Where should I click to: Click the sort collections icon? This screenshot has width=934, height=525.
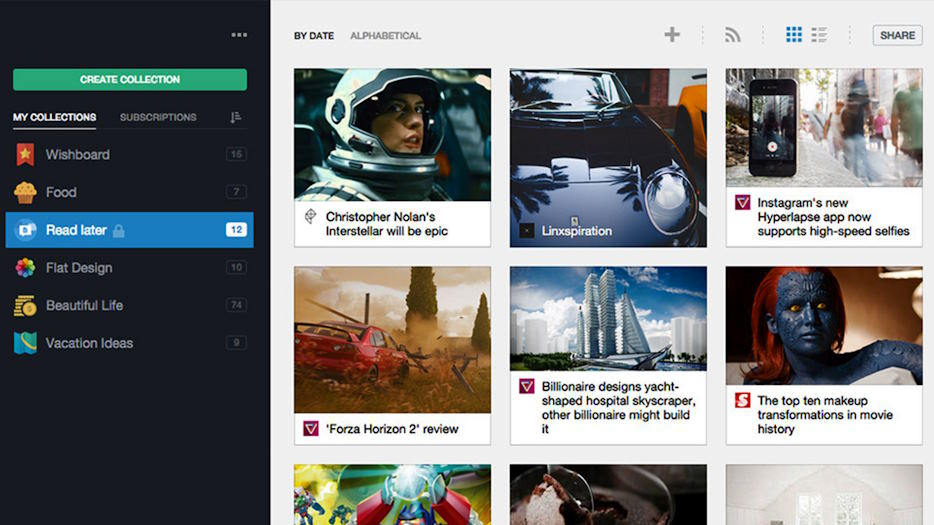click(236, 117)
